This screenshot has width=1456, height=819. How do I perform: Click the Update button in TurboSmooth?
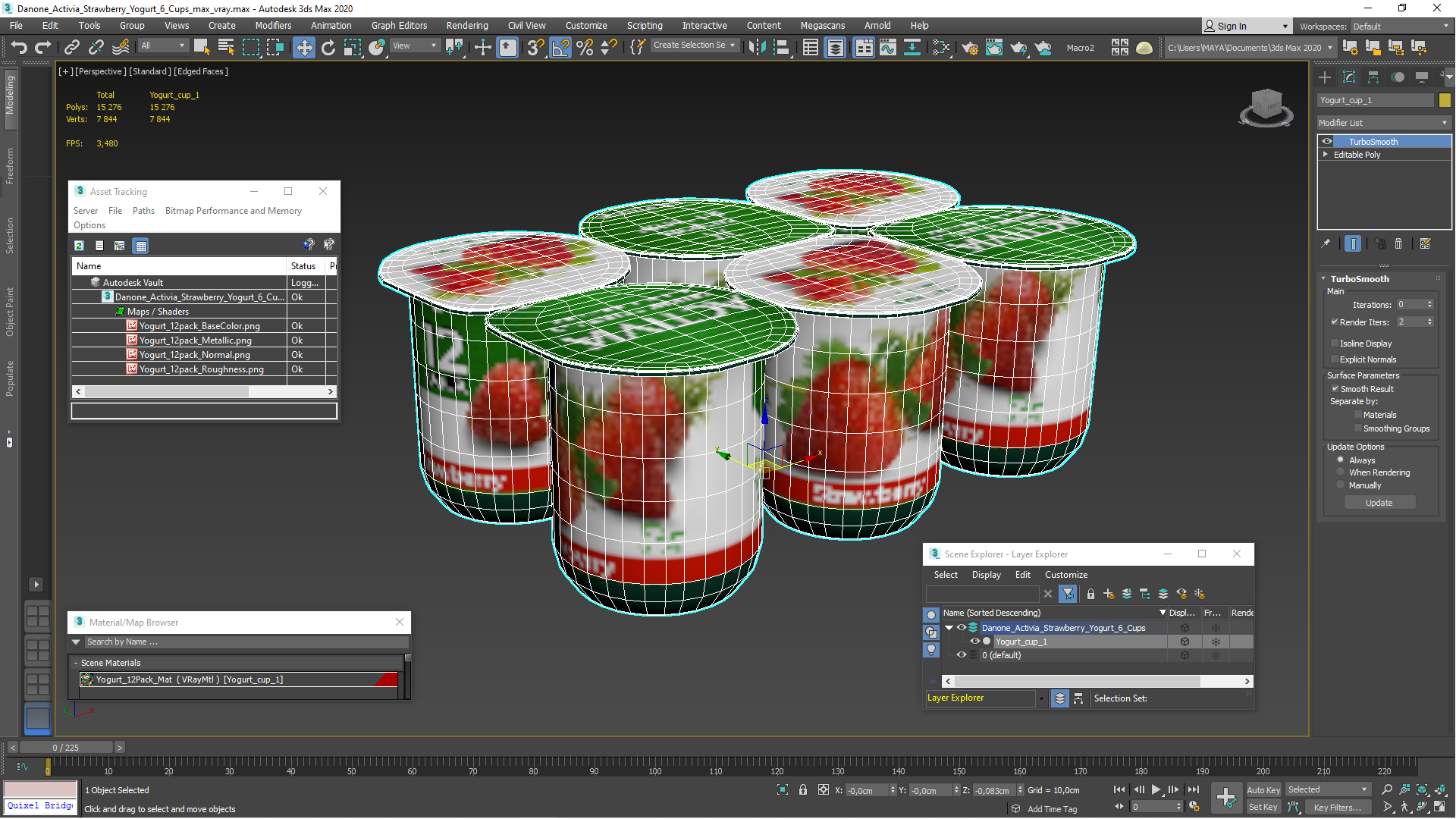[x=1379, y=503]
